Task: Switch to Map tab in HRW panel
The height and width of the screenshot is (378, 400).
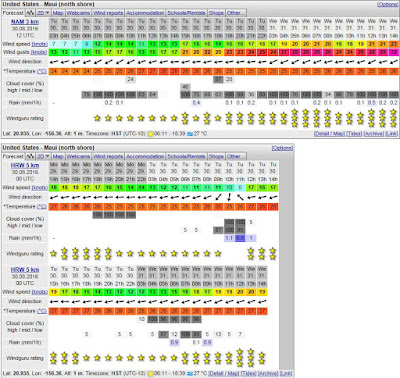Action: (x=58, y=156)
